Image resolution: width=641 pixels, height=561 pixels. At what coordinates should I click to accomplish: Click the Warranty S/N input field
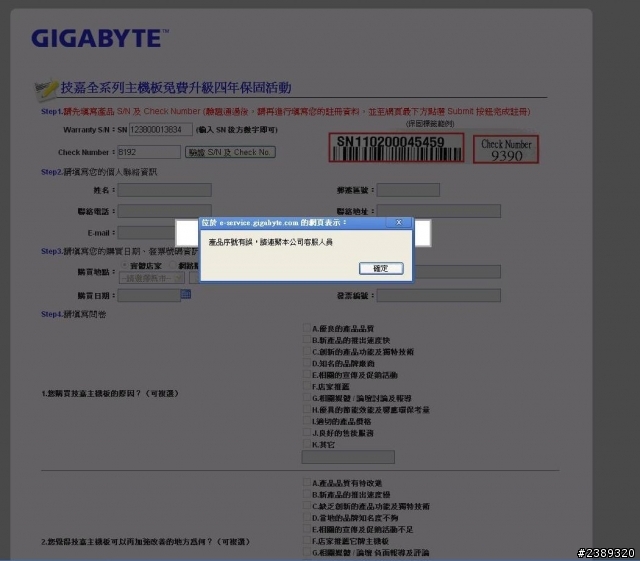pos(161,130)
